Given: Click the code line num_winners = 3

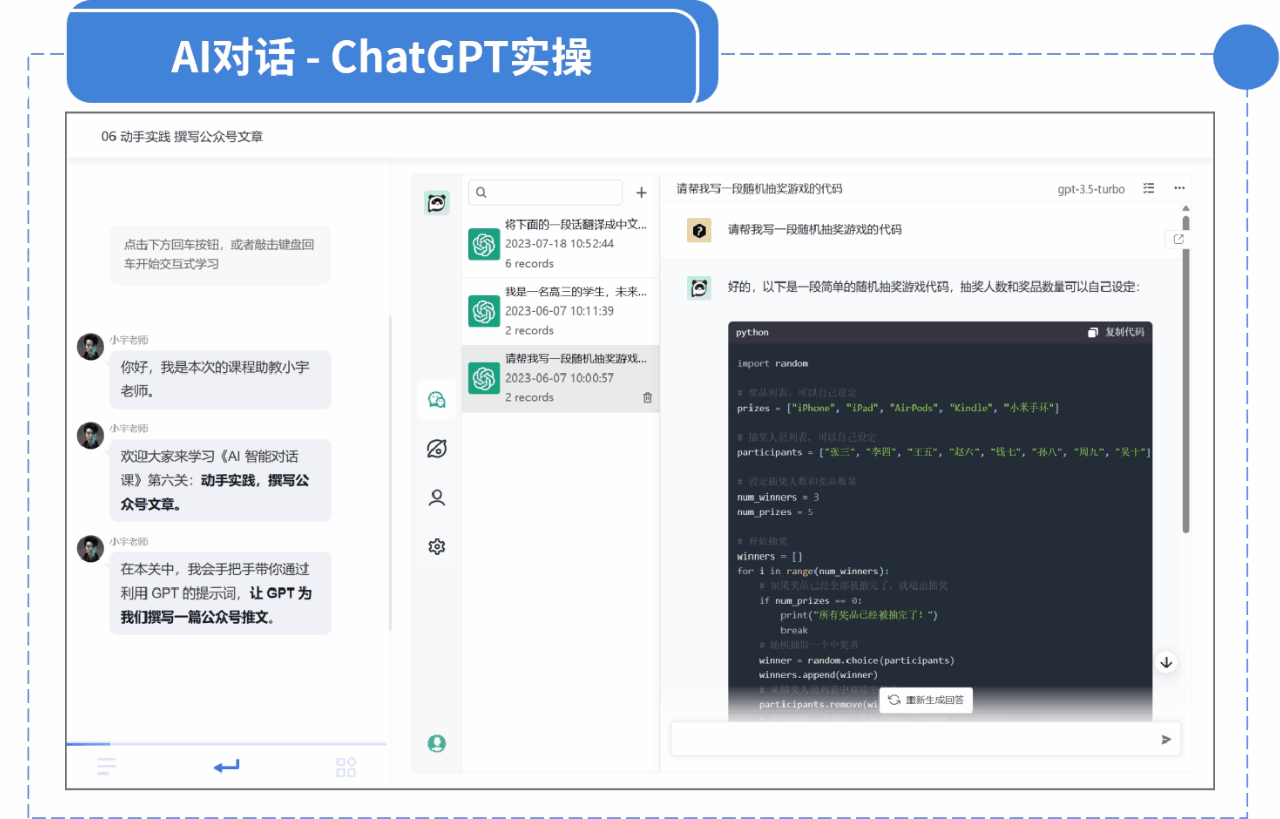Looking at the screenshot, I should tap(778, 497).
